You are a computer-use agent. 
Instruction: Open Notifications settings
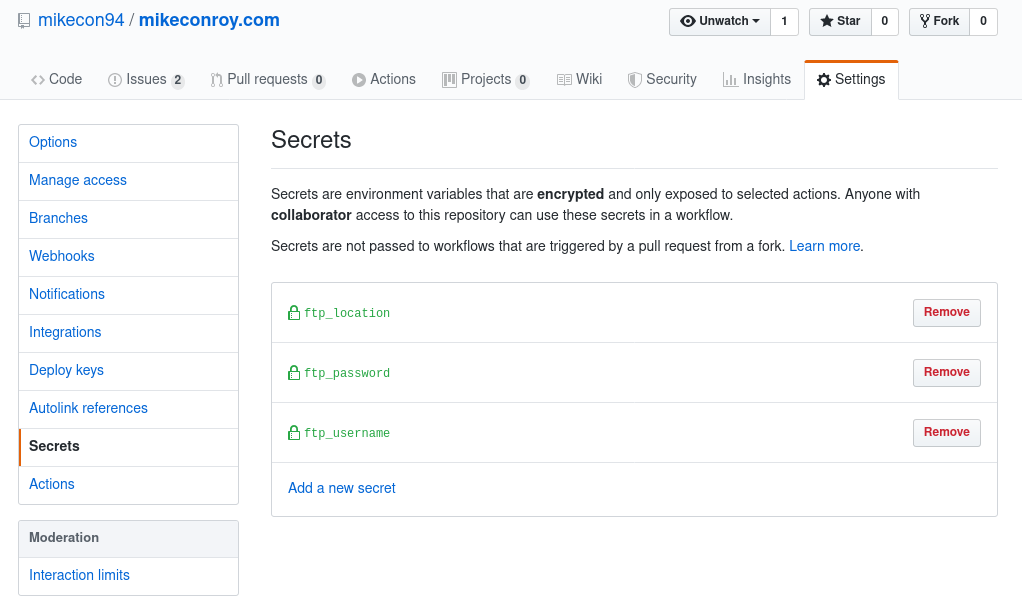pyautogui.click(x=128, y=294)
